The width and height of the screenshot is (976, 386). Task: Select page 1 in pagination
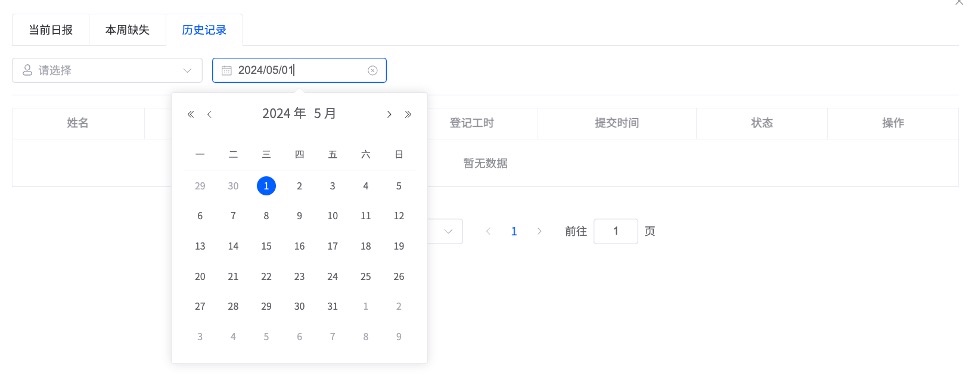(514, 231)
